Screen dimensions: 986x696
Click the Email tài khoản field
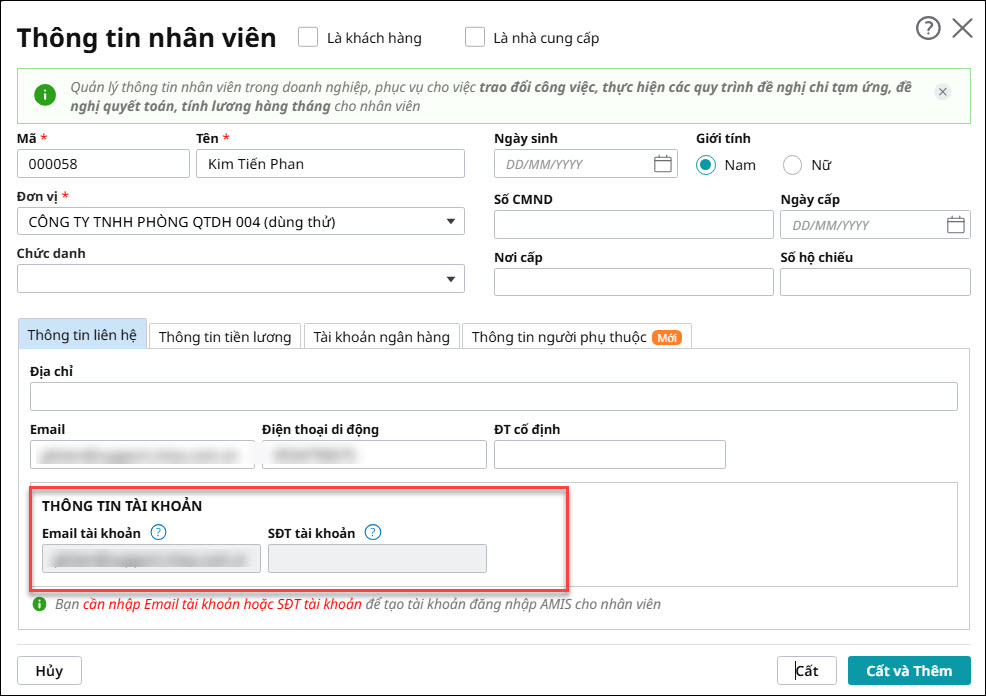coord(151,558)
